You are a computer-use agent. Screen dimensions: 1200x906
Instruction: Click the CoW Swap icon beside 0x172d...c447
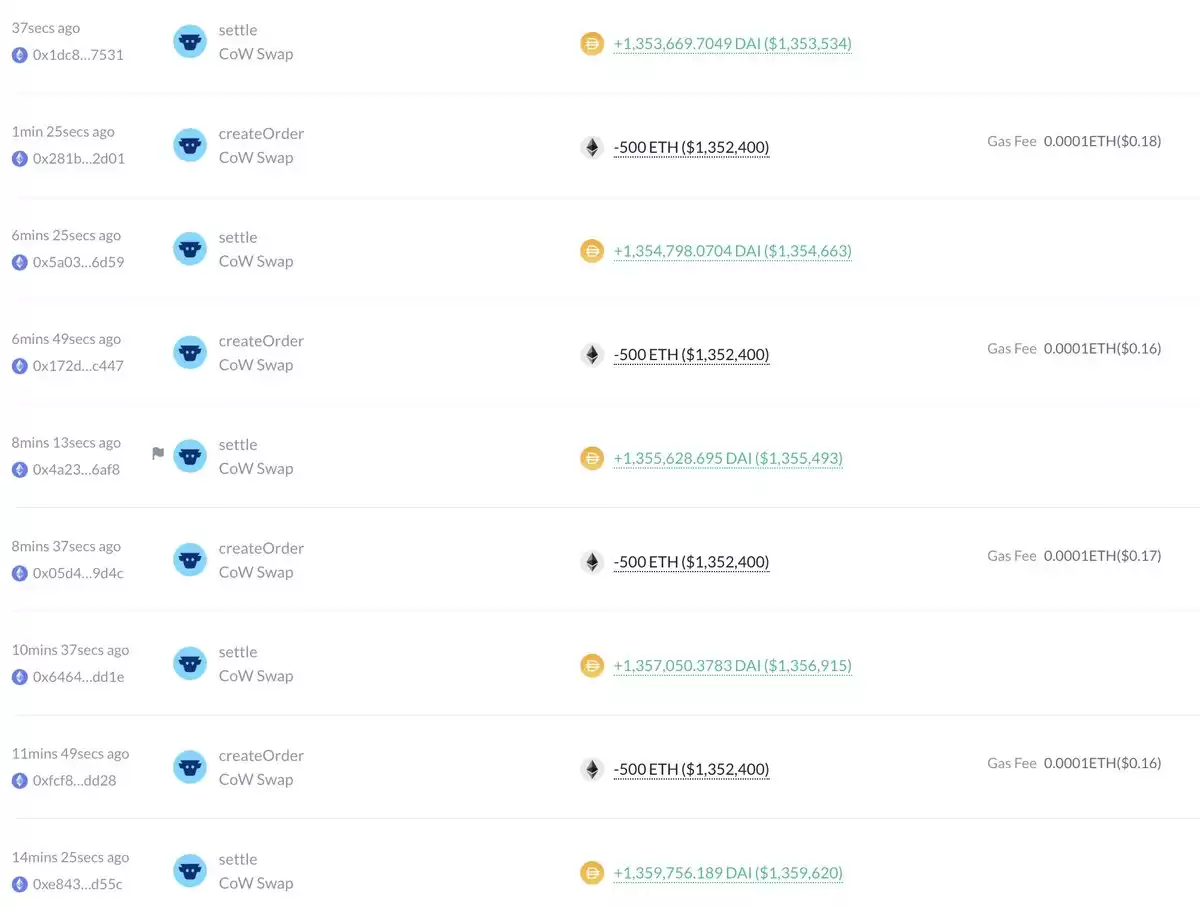[190, 352]
